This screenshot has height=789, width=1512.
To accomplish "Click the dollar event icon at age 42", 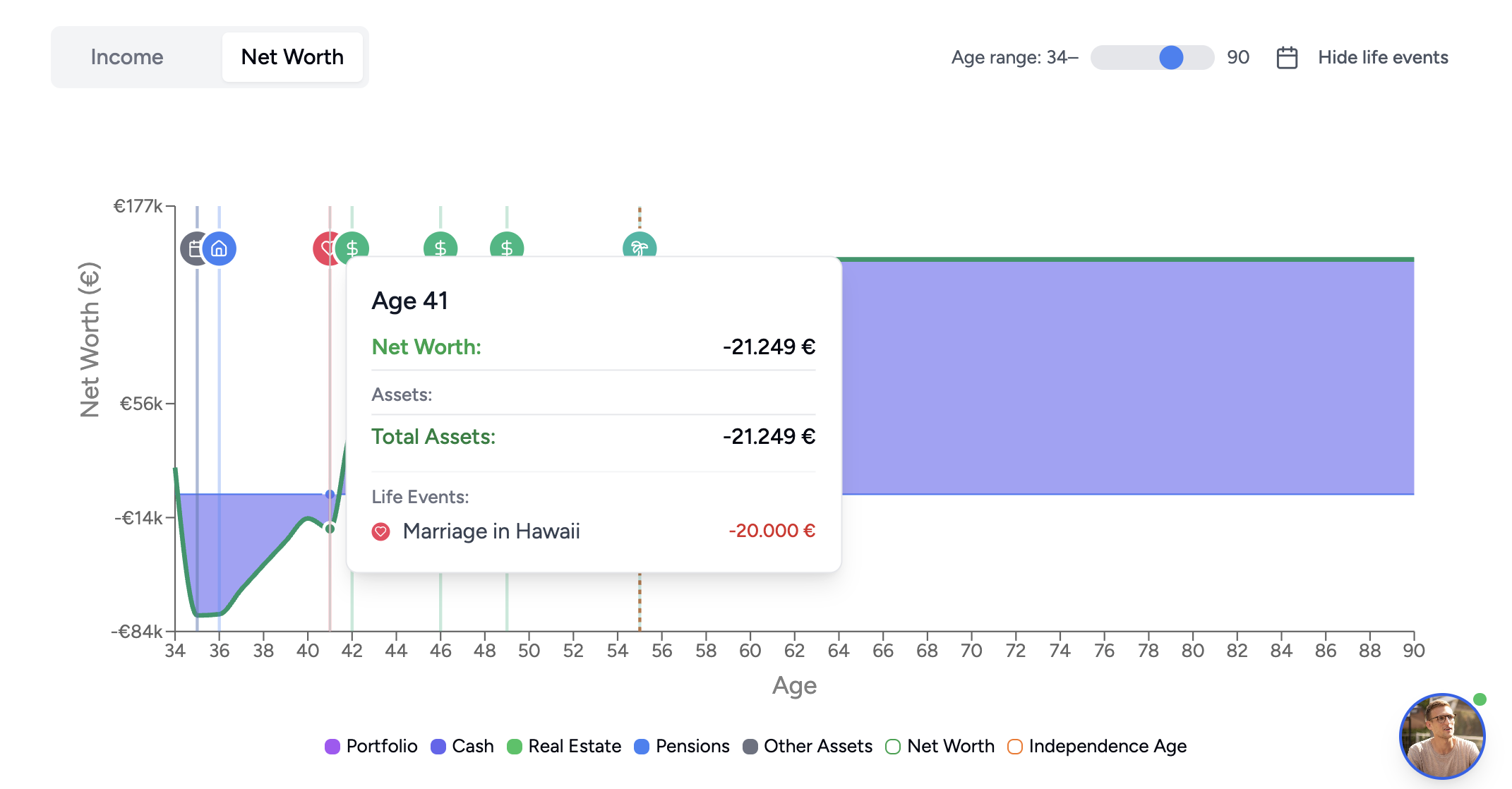I will coord(354,247).
